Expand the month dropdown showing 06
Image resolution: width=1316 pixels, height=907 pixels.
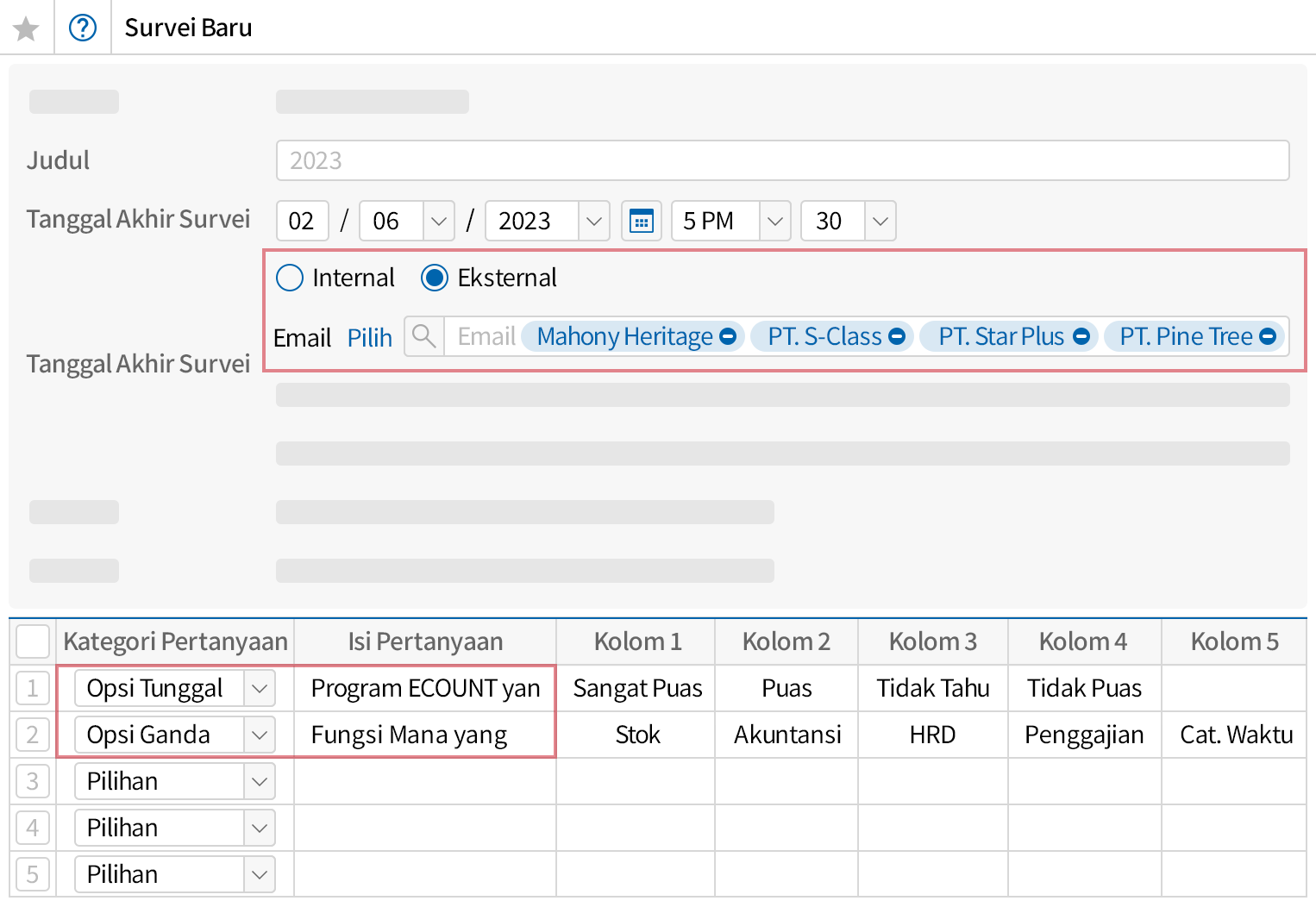tap(438, 222)
